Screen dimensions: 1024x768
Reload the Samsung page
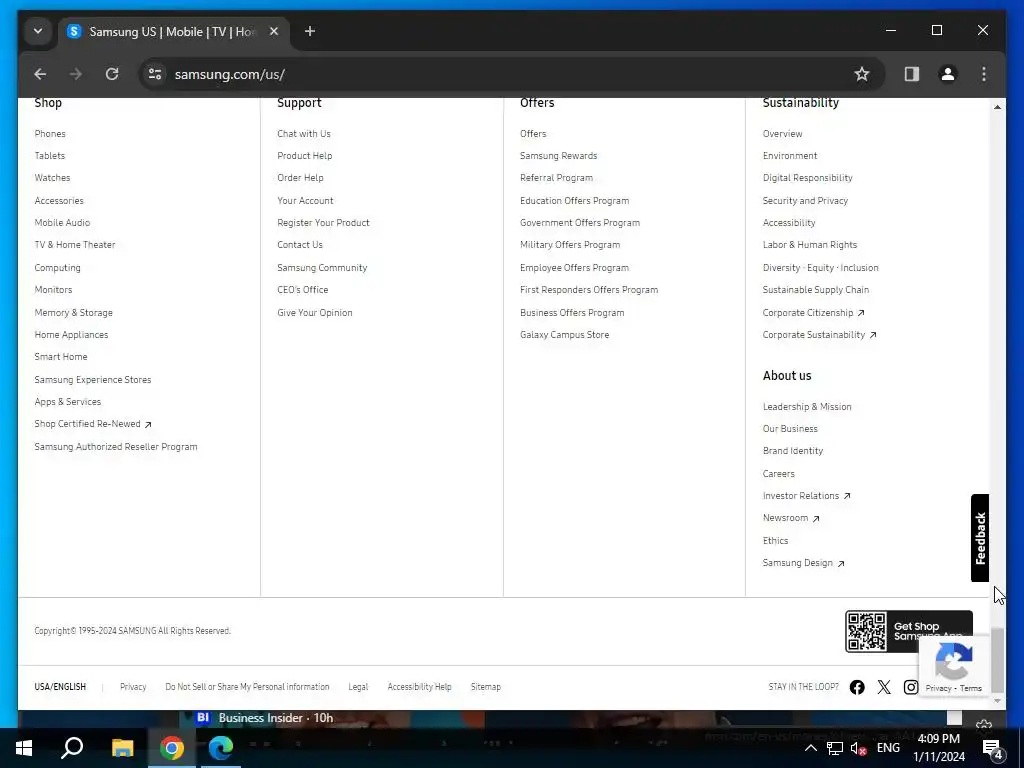click(x=112, y=74)
